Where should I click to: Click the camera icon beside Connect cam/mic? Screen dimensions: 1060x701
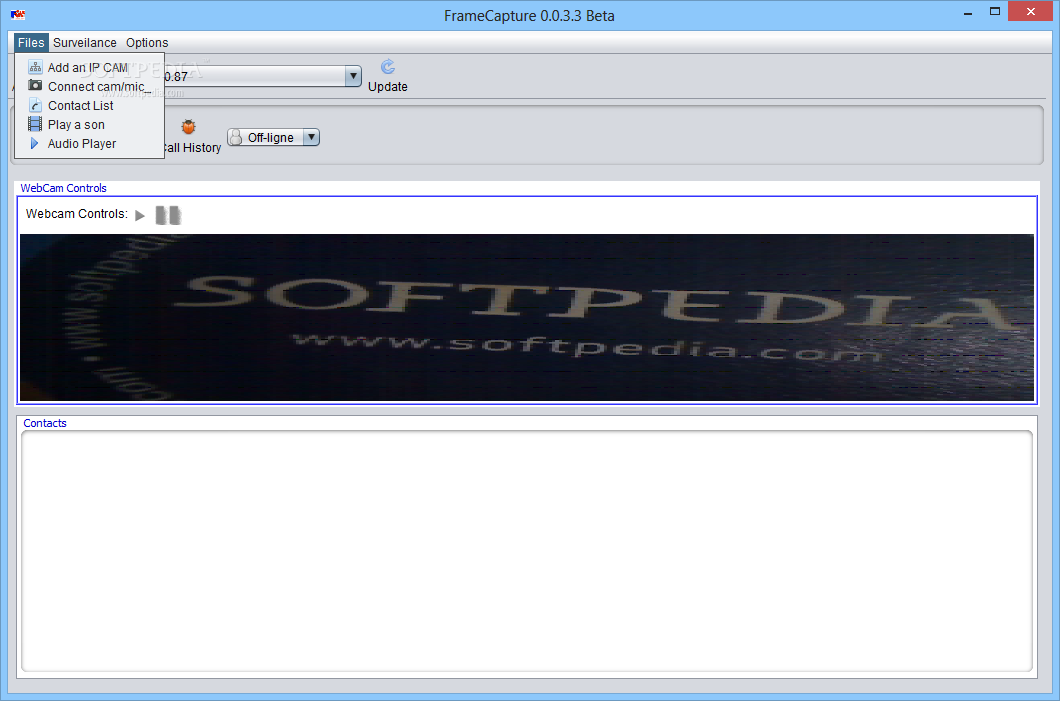click(x=35, y=85)
